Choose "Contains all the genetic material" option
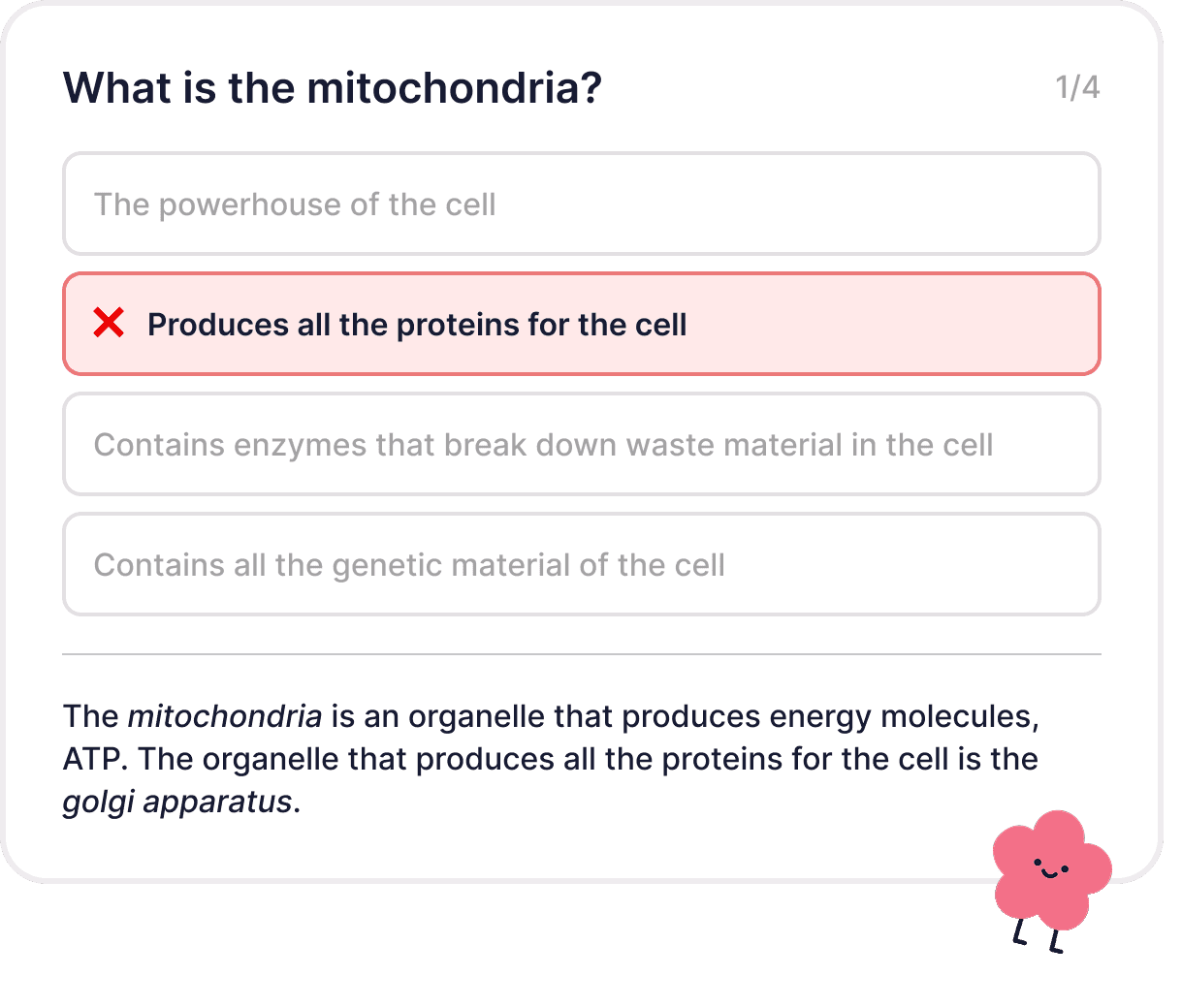The image size is (1182, 1008). (x=582, y=564)
